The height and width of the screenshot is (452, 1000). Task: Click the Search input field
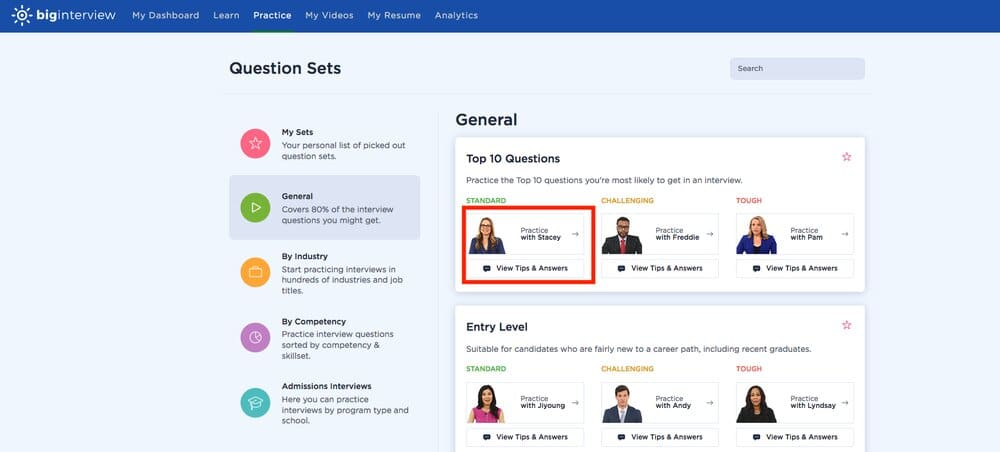tap(797, 68)
